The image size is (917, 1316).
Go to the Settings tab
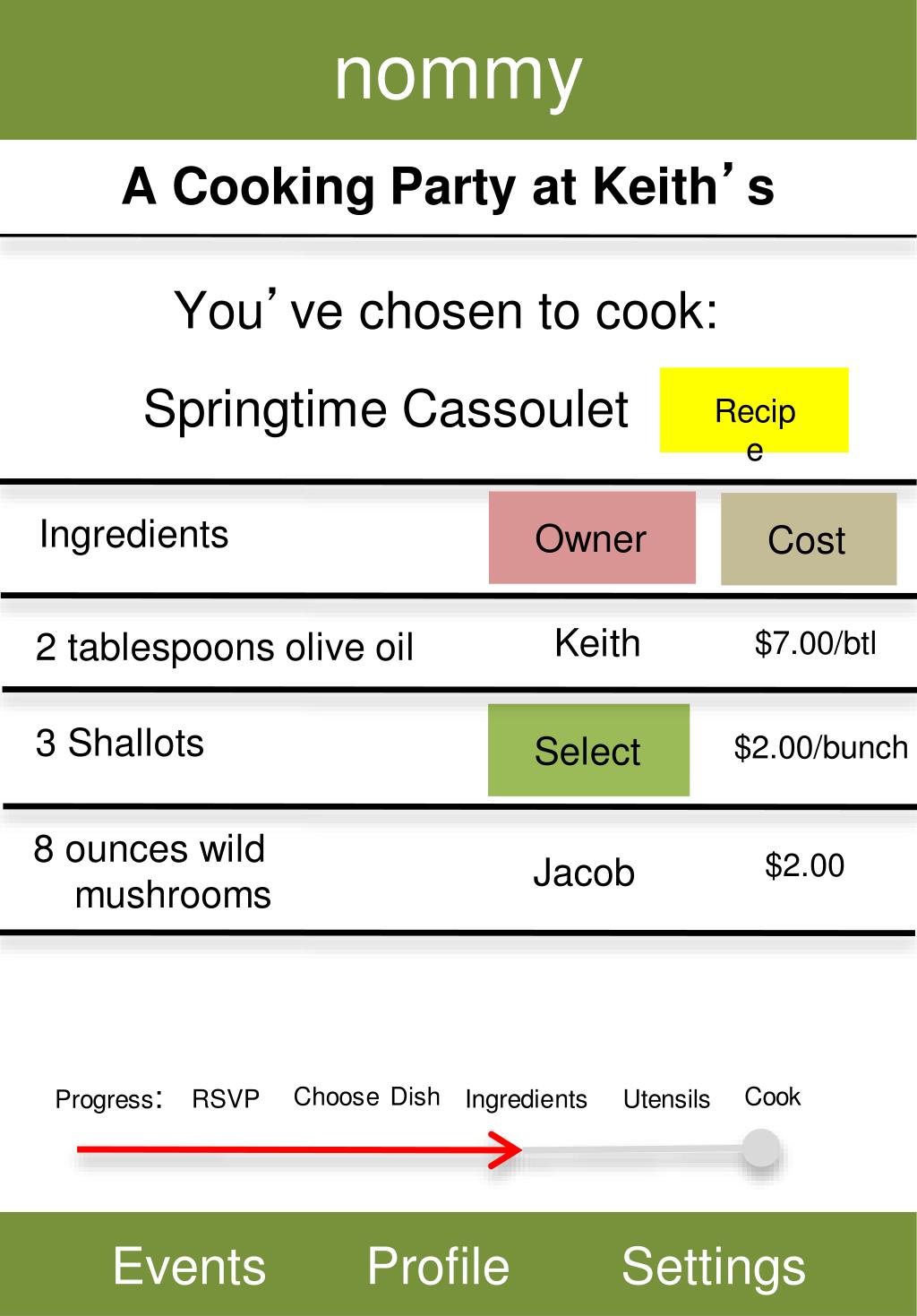[x=714, y=1268]
